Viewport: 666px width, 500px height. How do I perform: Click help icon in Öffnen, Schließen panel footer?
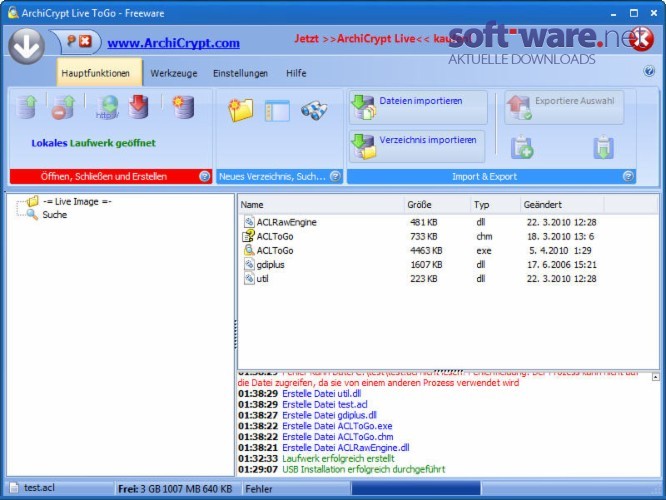(x=204, y=176)
